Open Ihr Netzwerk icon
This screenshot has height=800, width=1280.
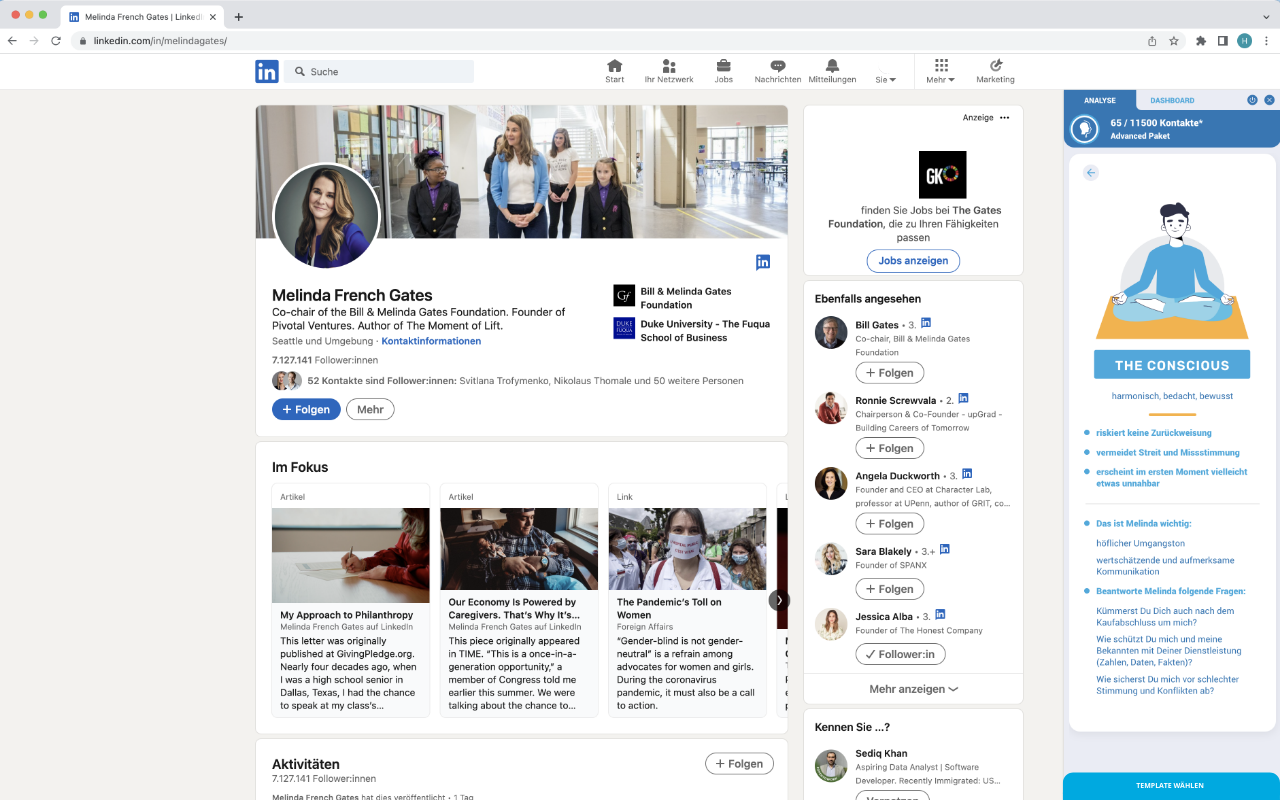pyautogui.click(x=669, y=66)
